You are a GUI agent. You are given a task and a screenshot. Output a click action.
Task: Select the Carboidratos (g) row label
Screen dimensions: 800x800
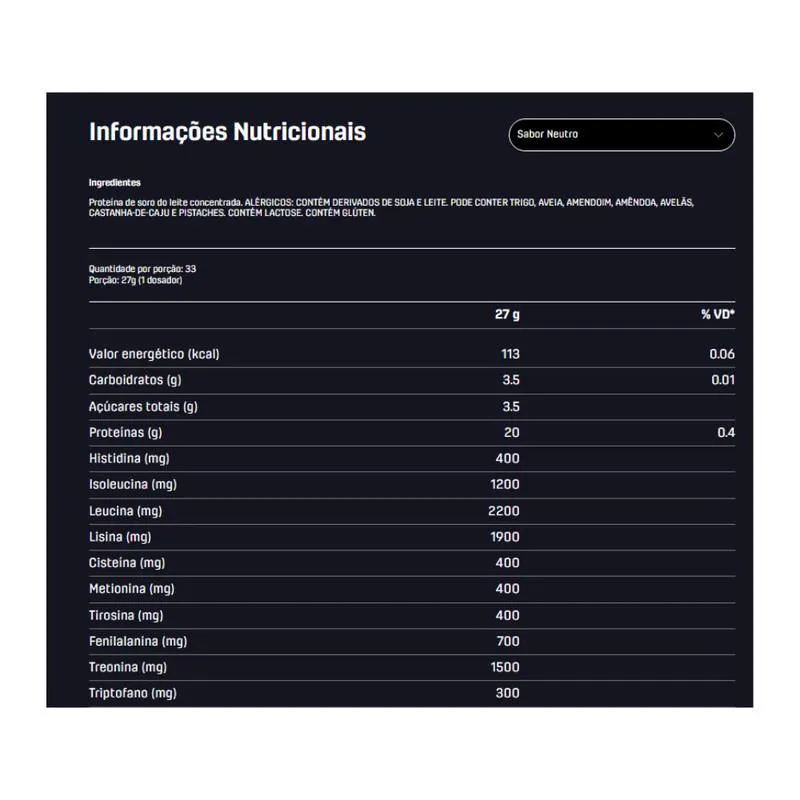tap(135, 380)
